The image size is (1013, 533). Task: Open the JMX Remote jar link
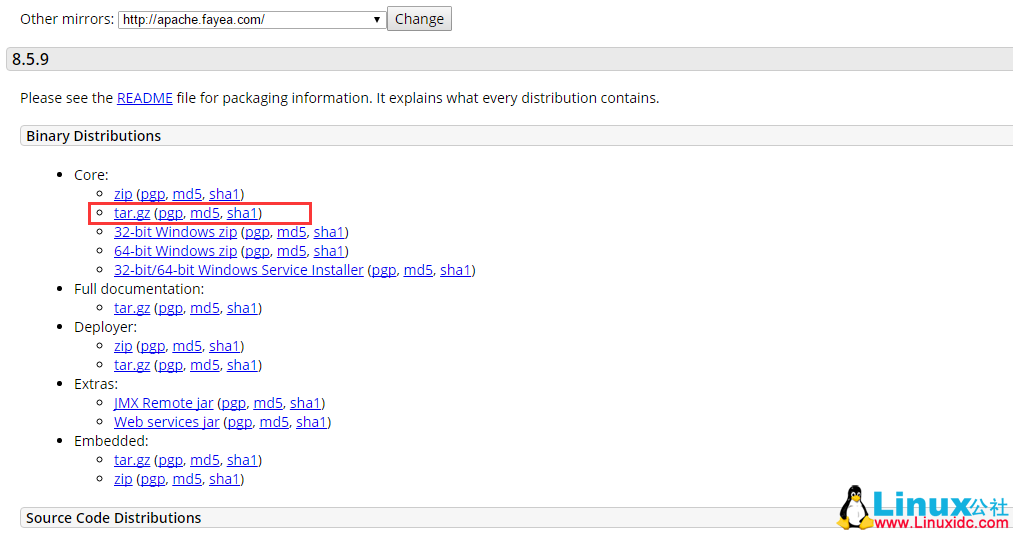coord(163,403)
